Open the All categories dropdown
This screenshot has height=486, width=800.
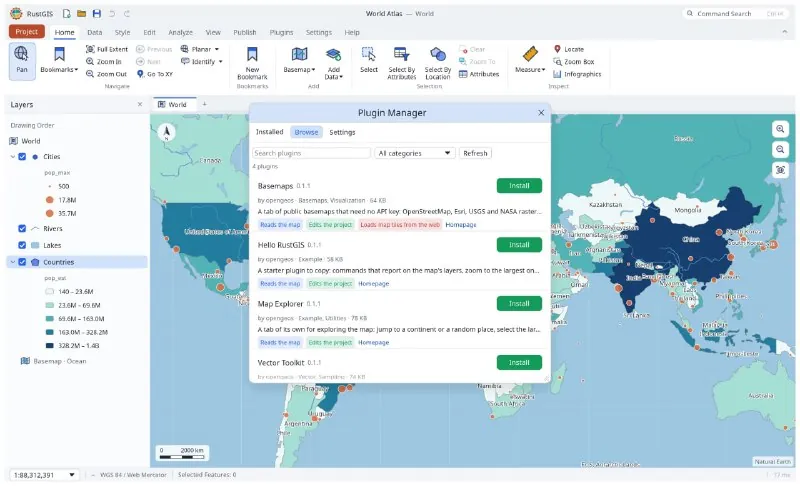[414, 153]
